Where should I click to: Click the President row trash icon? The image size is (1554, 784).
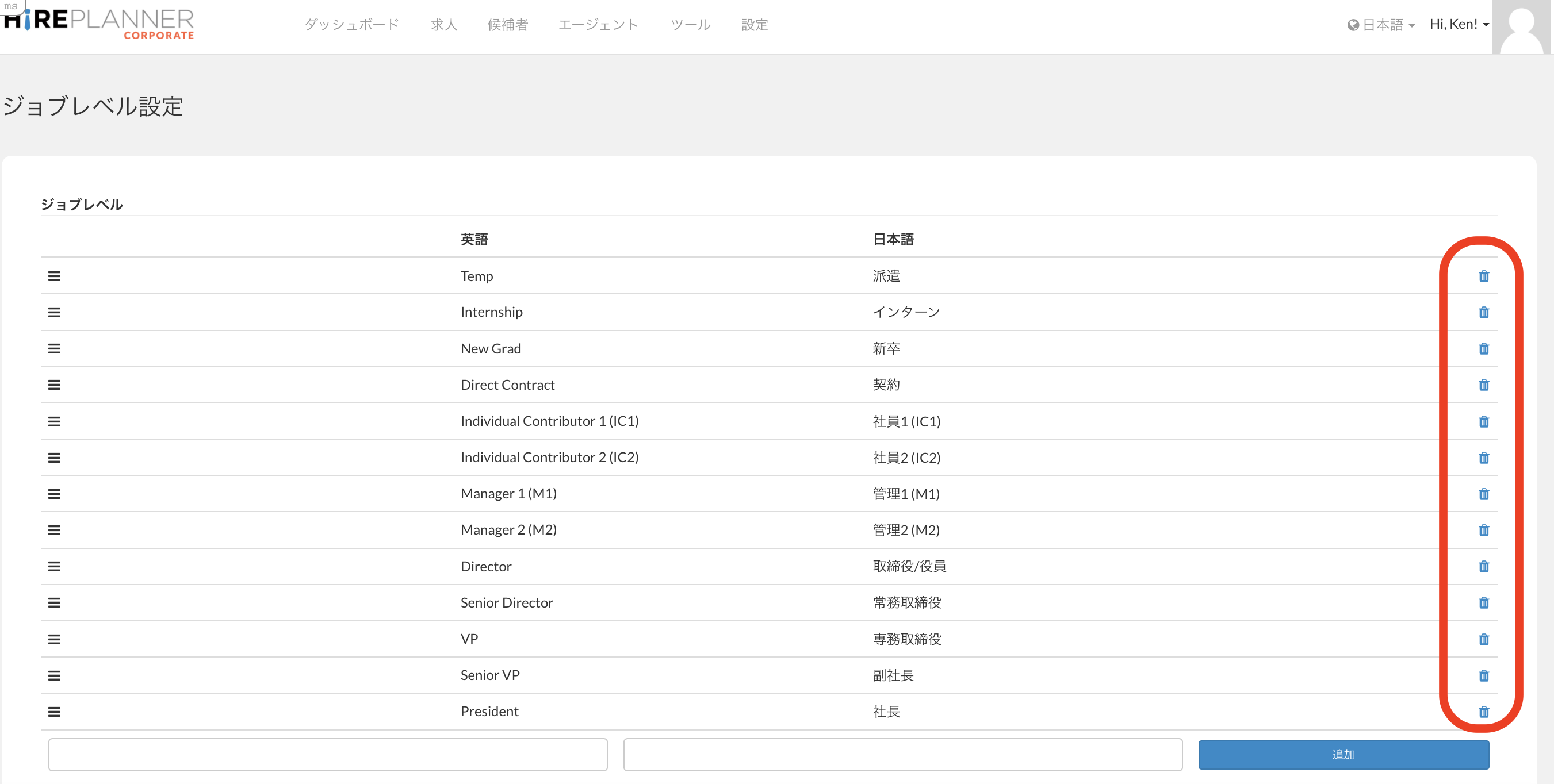[1483, 712]
